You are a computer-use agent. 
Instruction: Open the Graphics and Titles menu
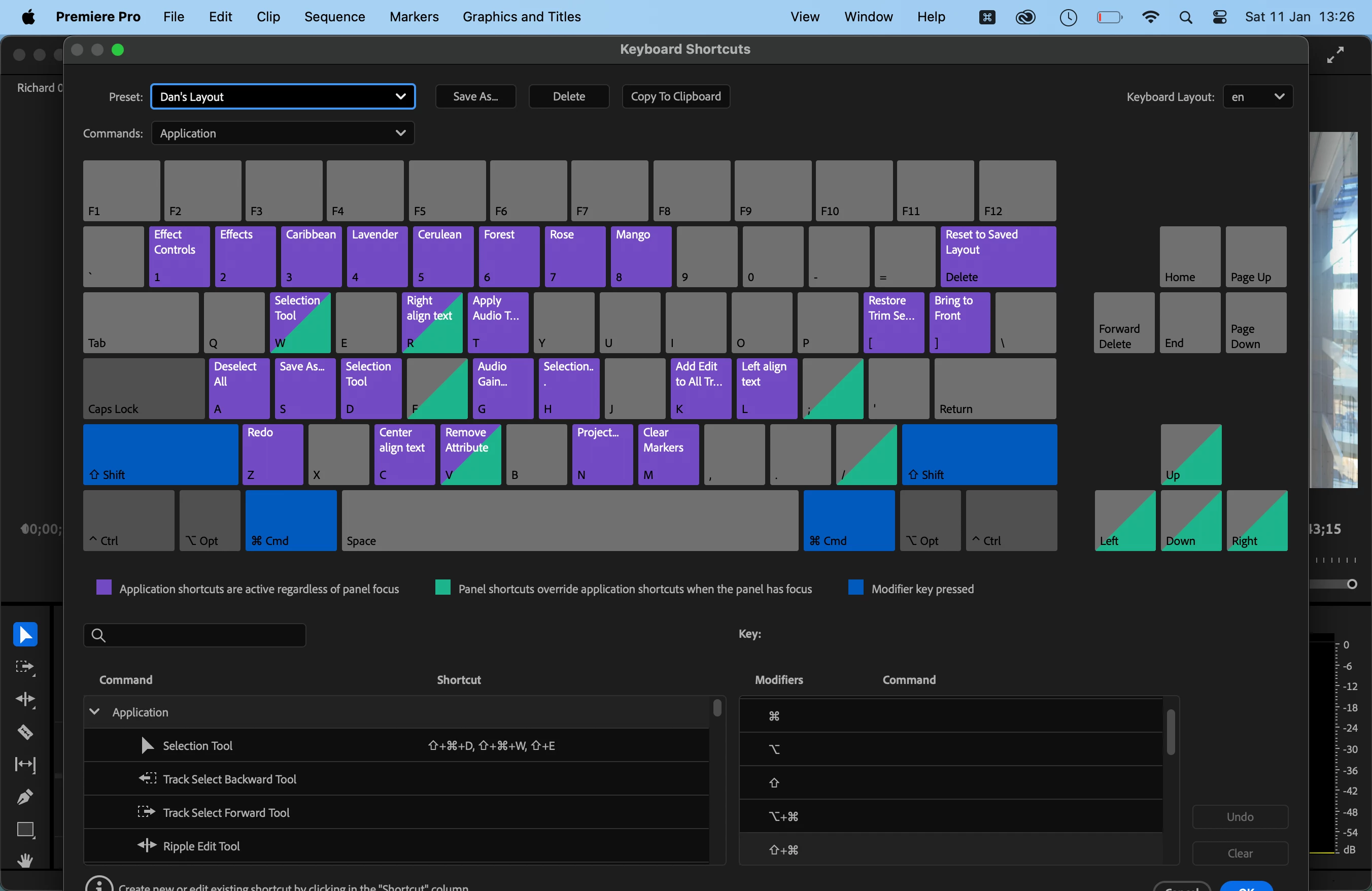coord(521,17)
